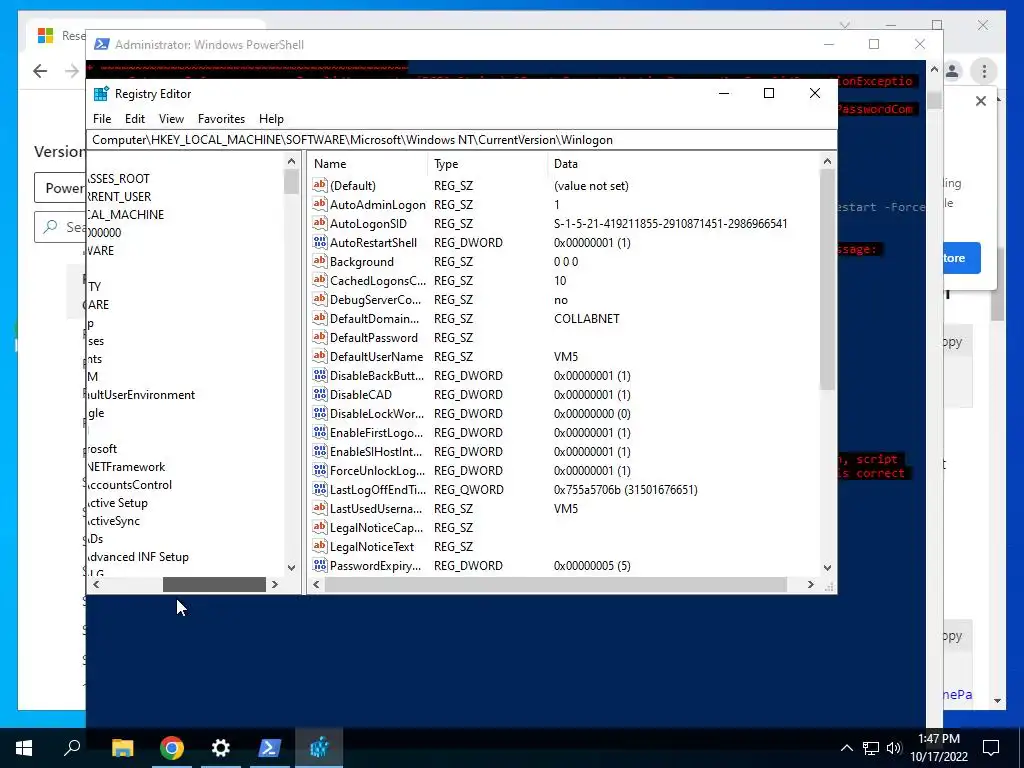Click values pane horizontal scroll right arrow
This screenshot has width=1024, height=768.
pos(810,584)
